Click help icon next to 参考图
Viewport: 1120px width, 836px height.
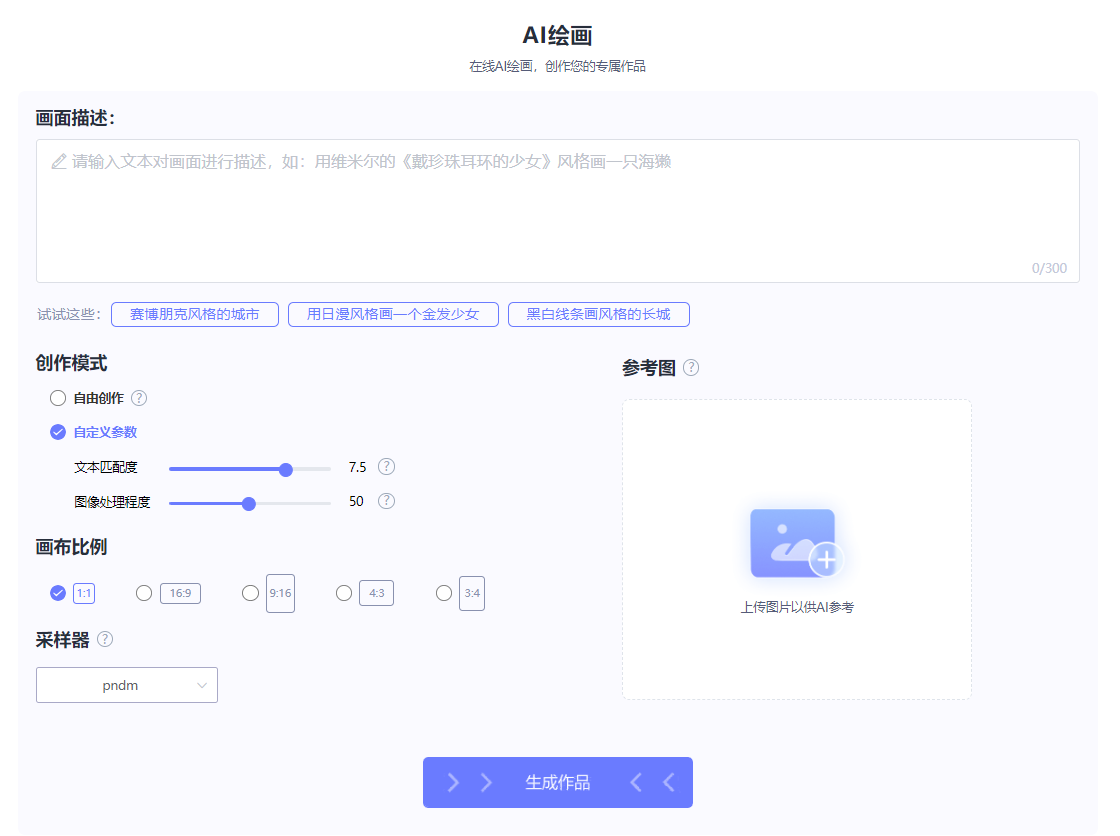click(x=691, y=368)
